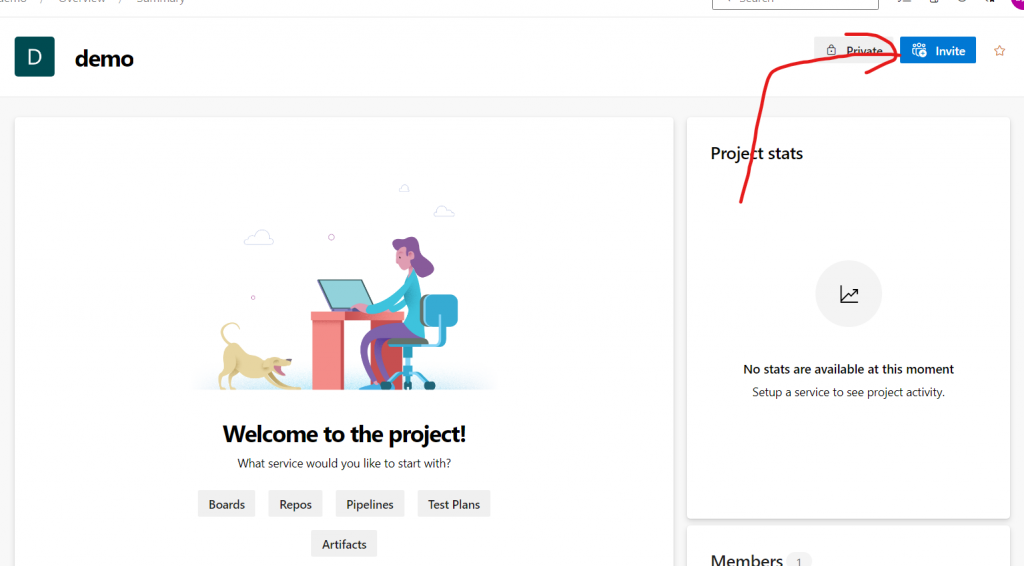
Task: Click the Invite button
Action: (x=938, y=50)
